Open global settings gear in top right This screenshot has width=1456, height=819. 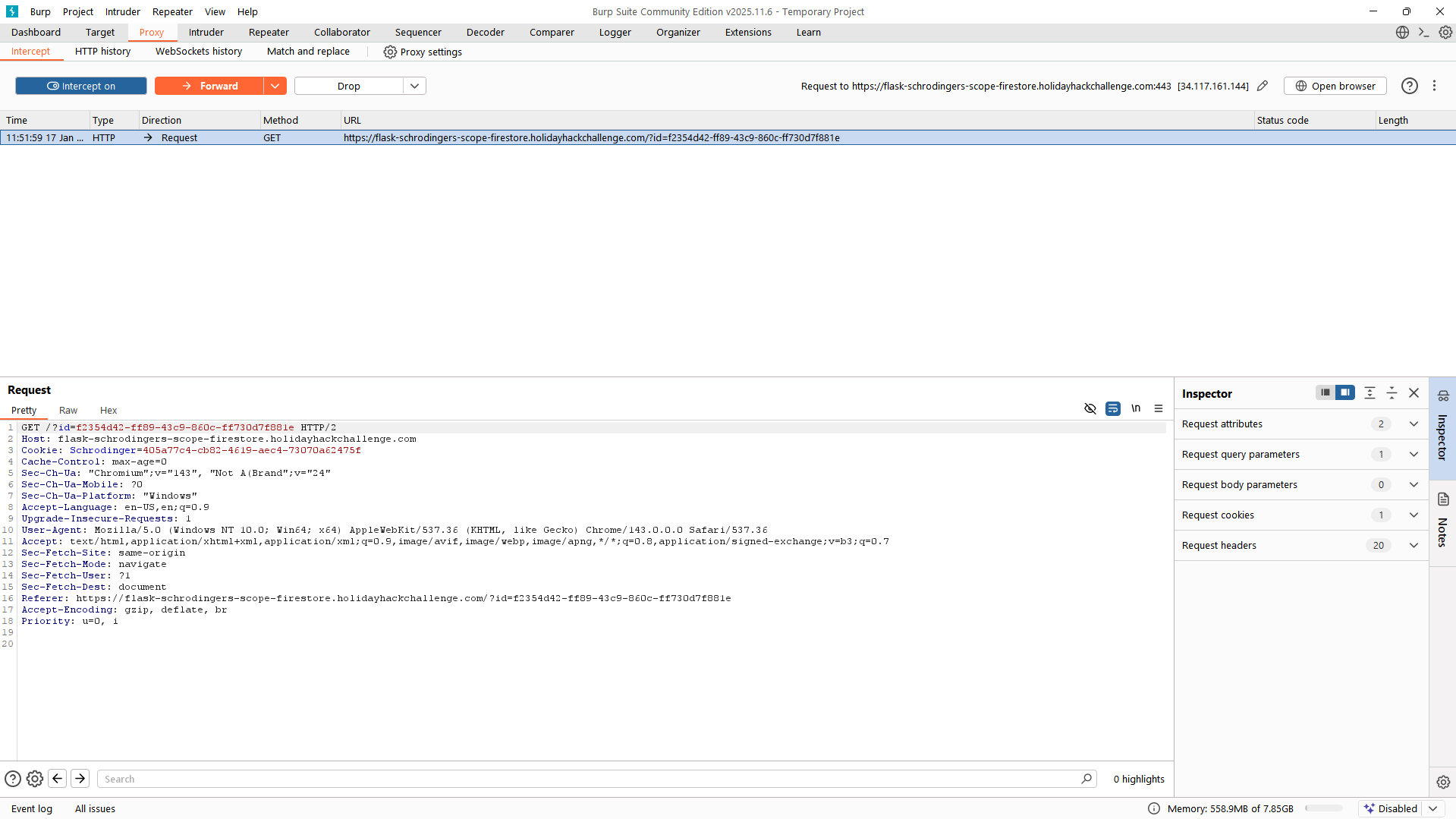pyautogui.click(x=1445, y=33)
